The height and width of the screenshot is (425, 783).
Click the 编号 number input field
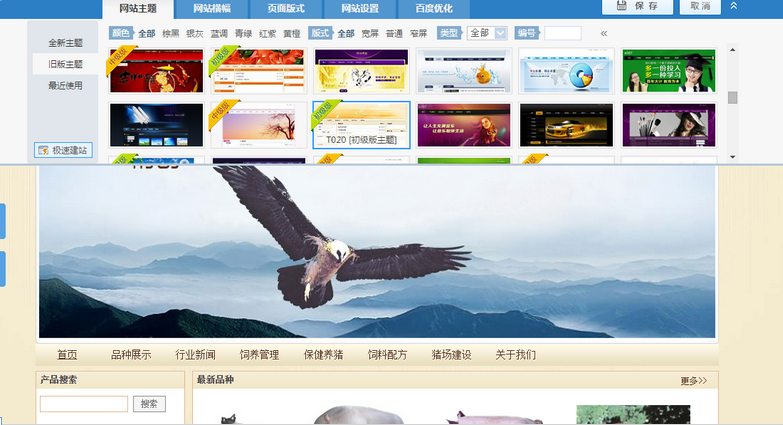coord(562,33)
